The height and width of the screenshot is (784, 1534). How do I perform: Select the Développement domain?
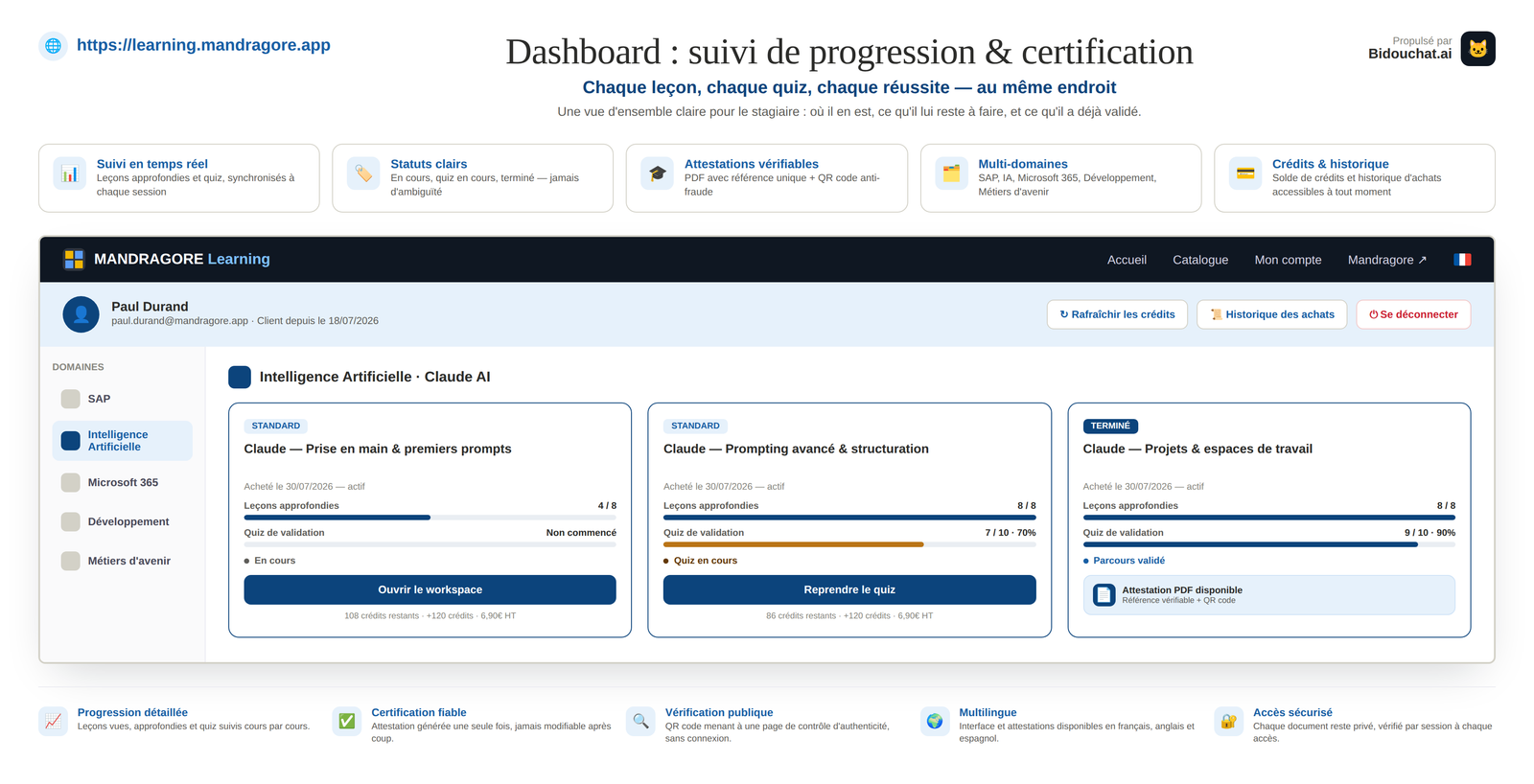pyautogui.click(x=122, y=521)
